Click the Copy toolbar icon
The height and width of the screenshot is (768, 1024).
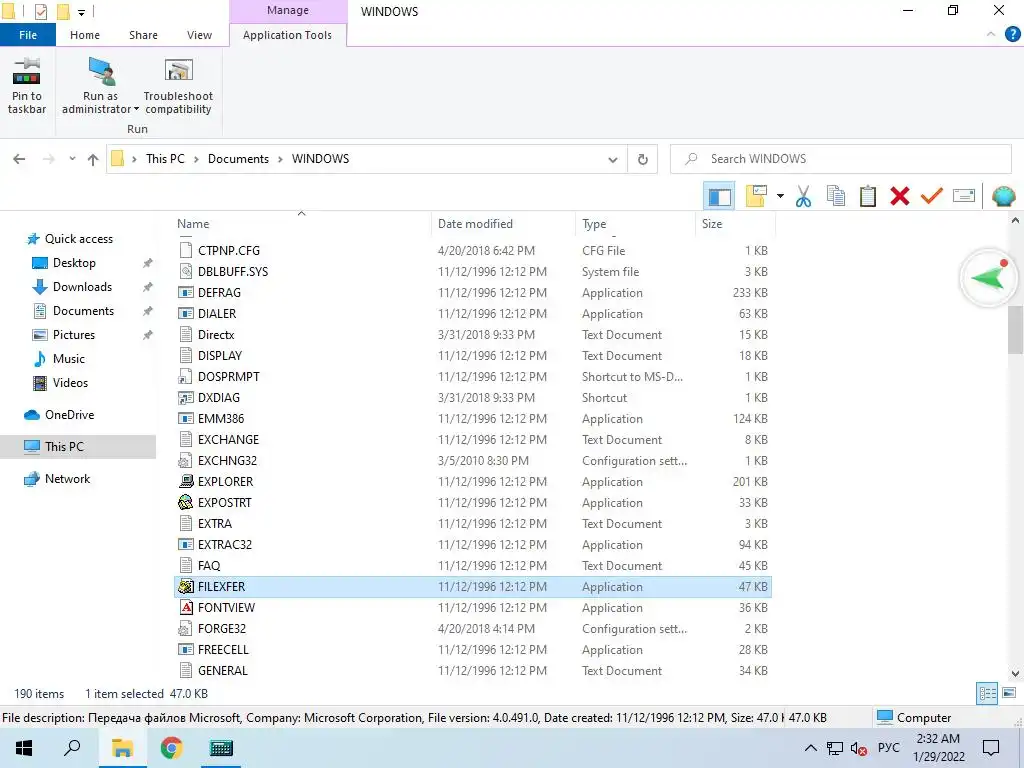pos(835,196)
